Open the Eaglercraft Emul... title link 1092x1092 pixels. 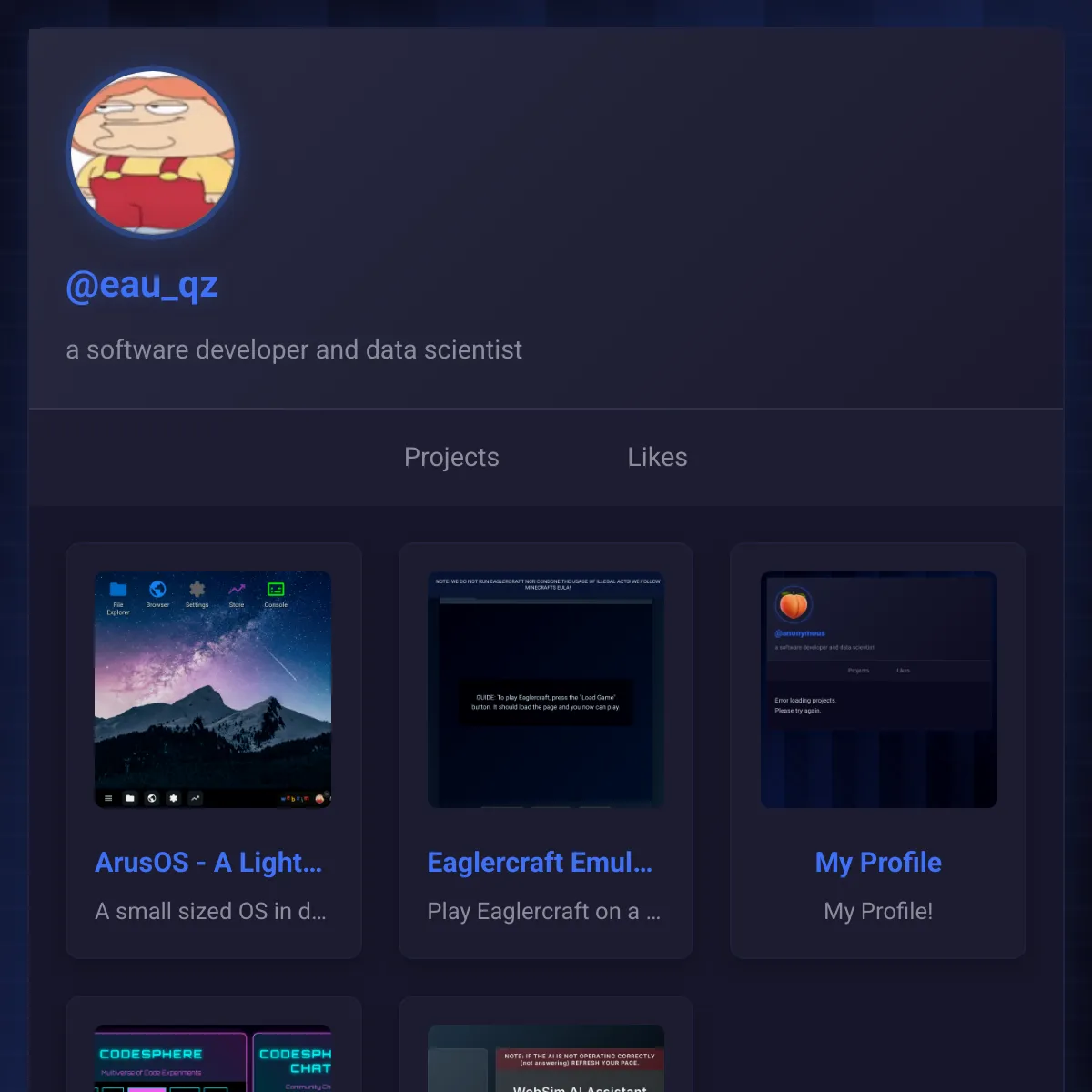coord(540,862)
